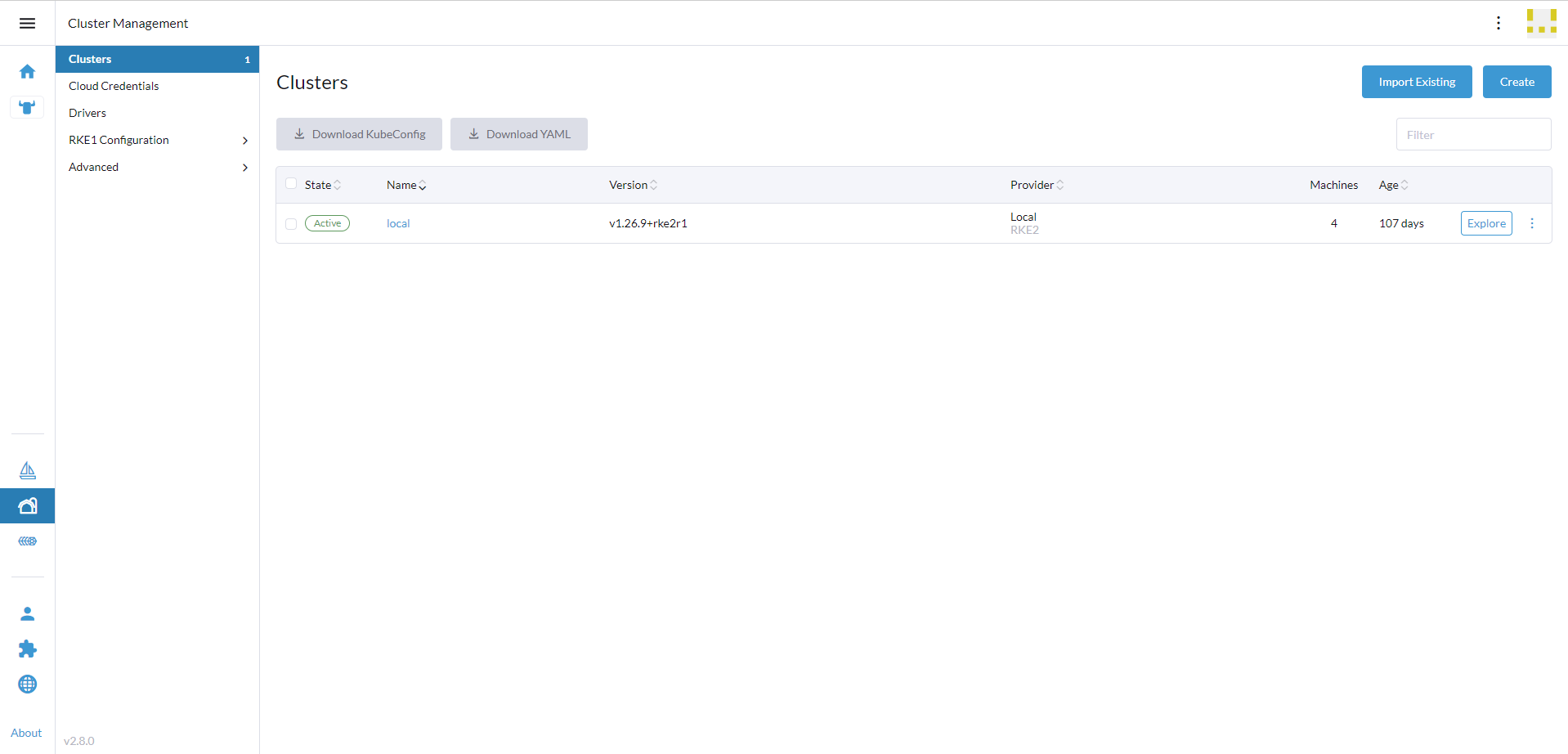
Task: Open Users & Authentication person icon
Action: click(x=27, y=613)
